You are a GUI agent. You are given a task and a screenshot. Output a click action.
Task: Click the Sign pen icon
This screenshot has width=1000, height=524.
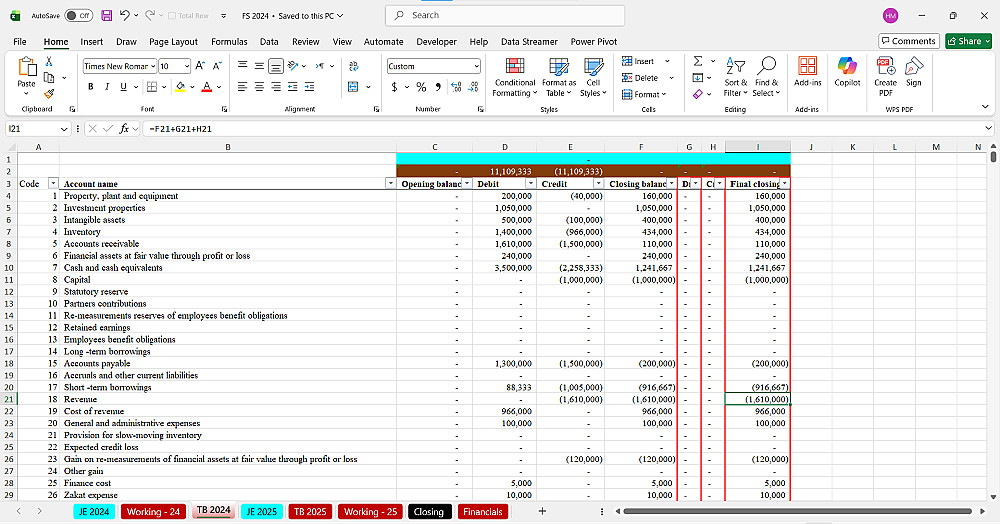tap(914, 71)
